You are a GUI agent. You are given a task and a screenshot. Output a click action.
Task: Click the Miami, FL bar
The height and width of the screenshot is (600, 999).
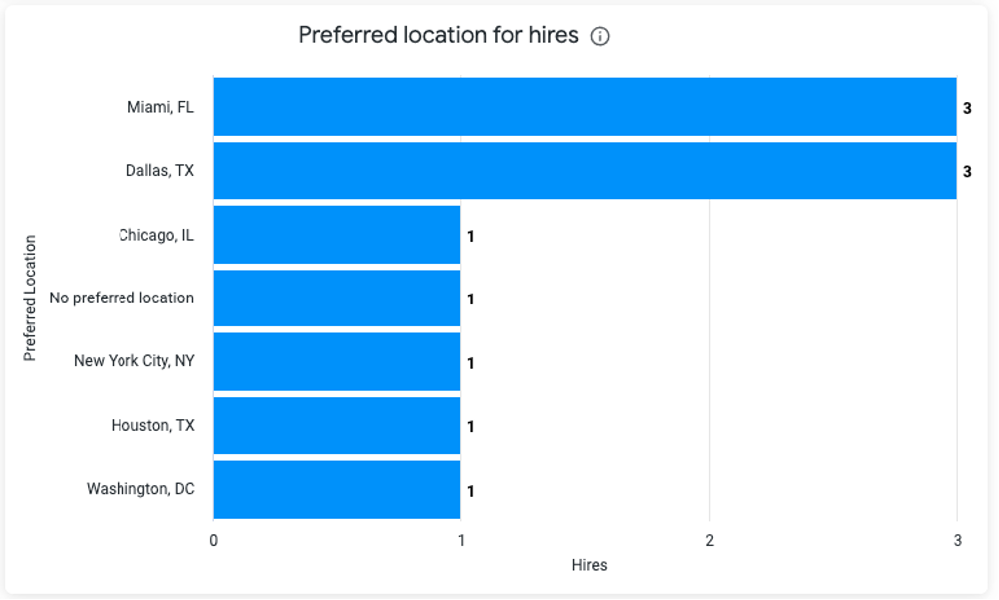(584, 107)
